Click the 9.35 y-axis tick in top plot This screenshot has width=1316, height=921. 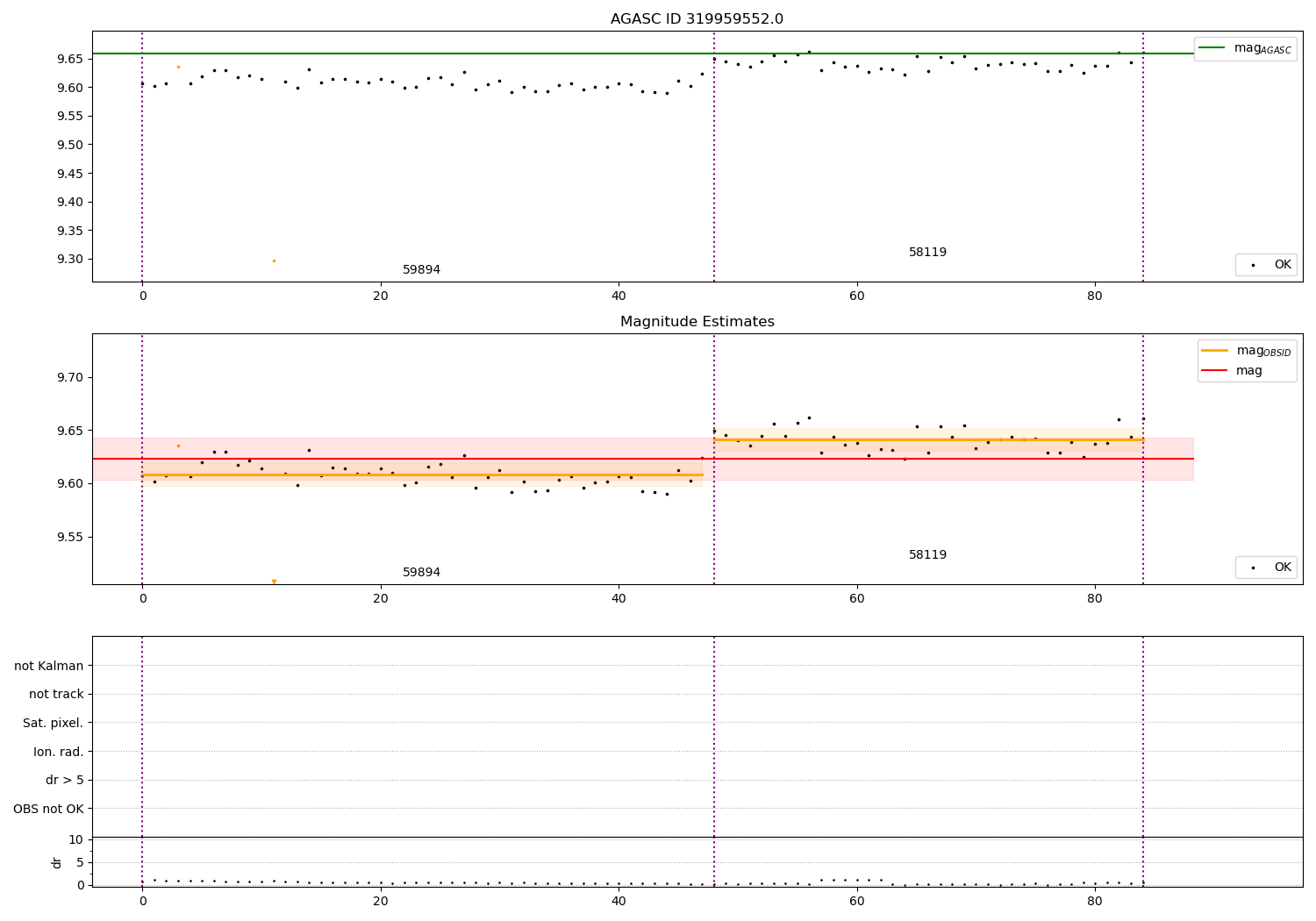pos(68,231)
